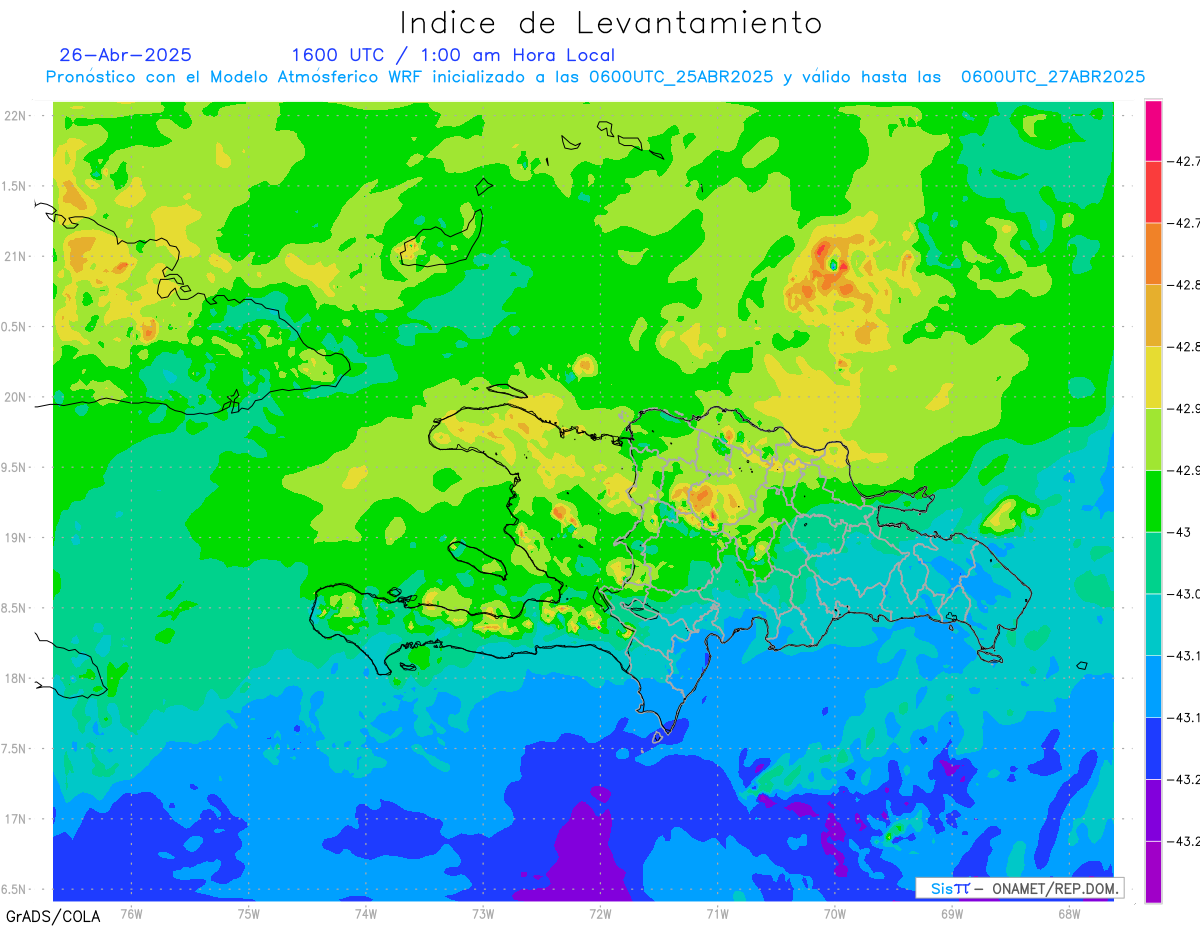The image size is (1200, 927).
Task: Click the '69W' longitude axis label
Action: click(951, 912)
